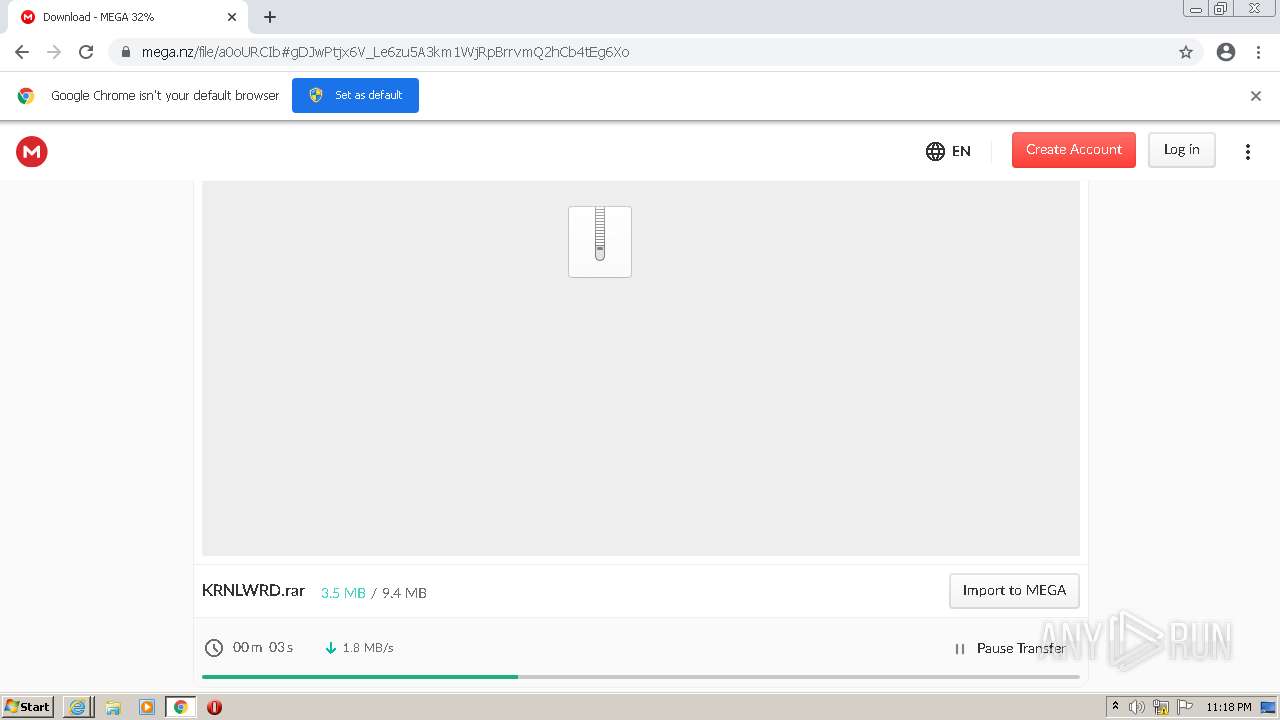Click the 11:18 PM clock
The image size is (1280, 720).
coord(1228,707)
